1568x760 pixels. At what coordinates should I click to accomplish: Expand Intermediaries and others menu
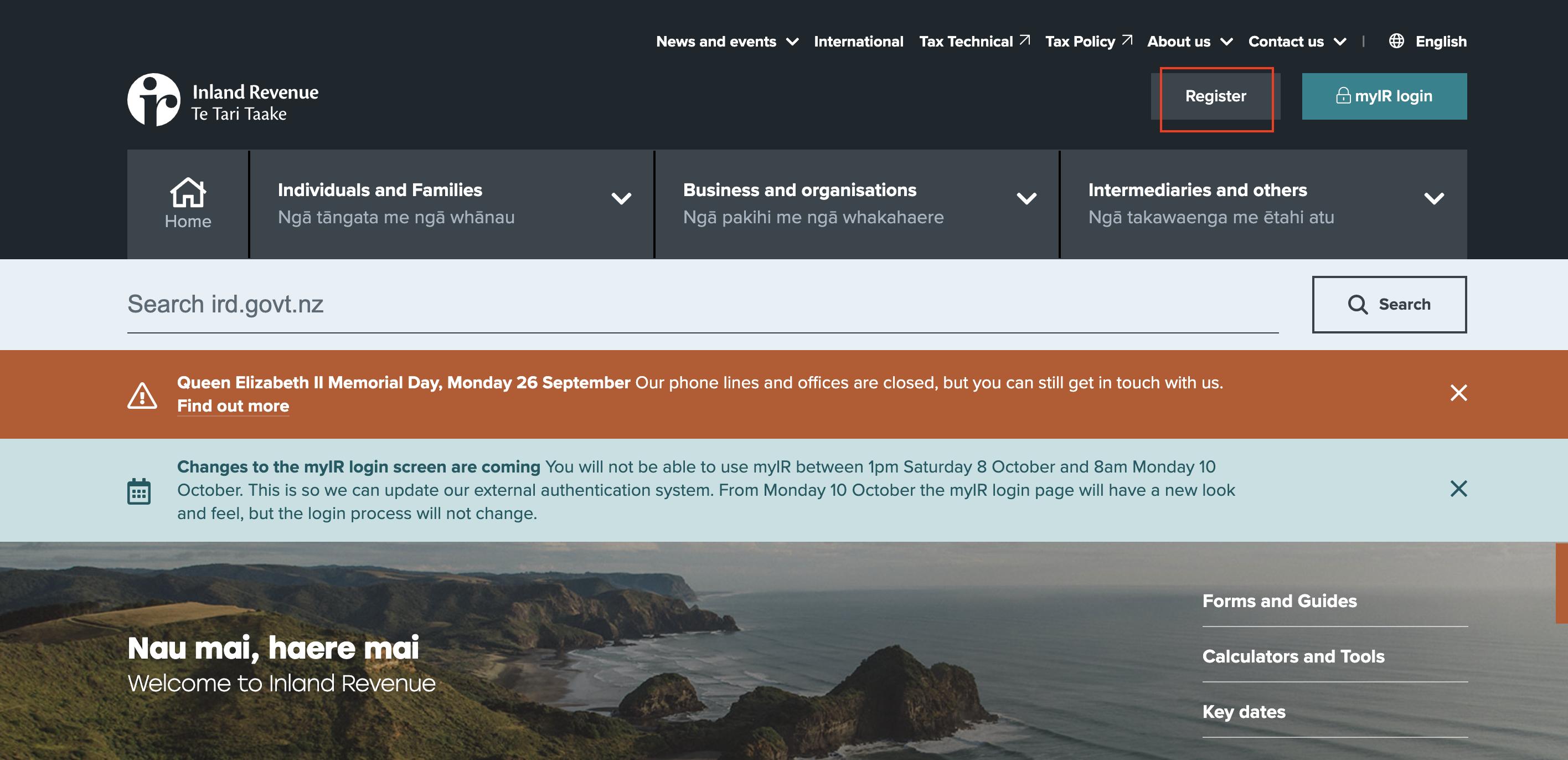[x=1262, y=203]
